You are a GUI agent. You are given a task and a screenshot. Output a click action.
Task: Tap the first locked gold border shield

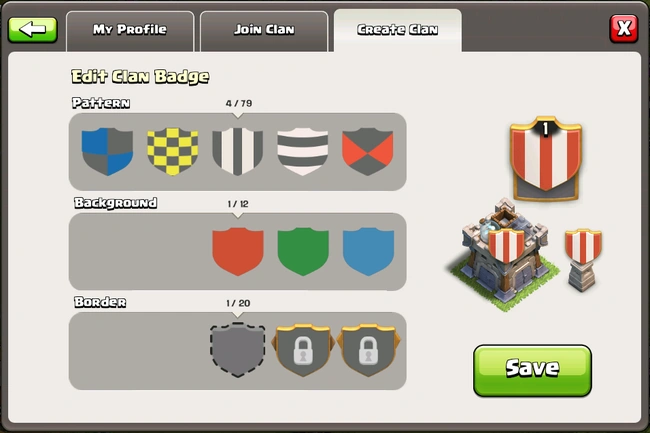point(303,350)
